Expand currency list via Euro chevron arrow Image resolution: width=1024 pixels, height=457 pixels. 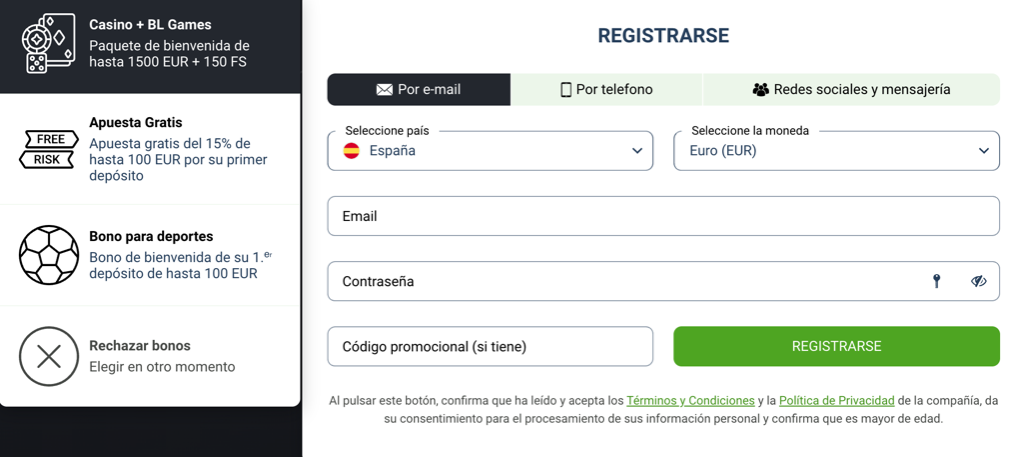pos(984,151)
